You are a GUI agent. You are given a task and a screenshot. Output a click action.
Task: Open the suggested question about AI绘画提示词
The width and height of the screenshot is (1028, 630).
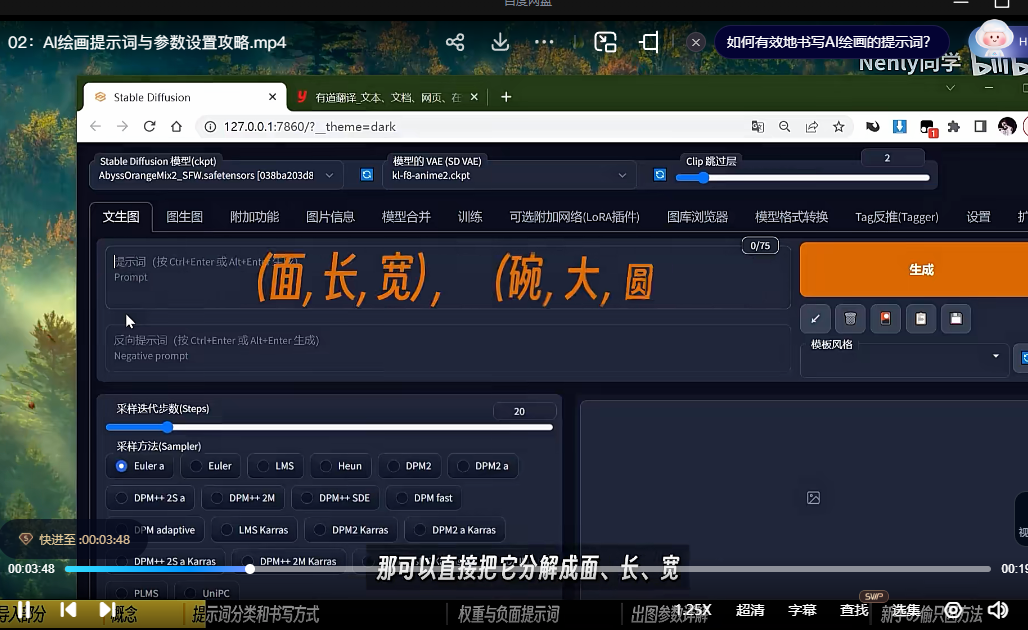[828, 43]
